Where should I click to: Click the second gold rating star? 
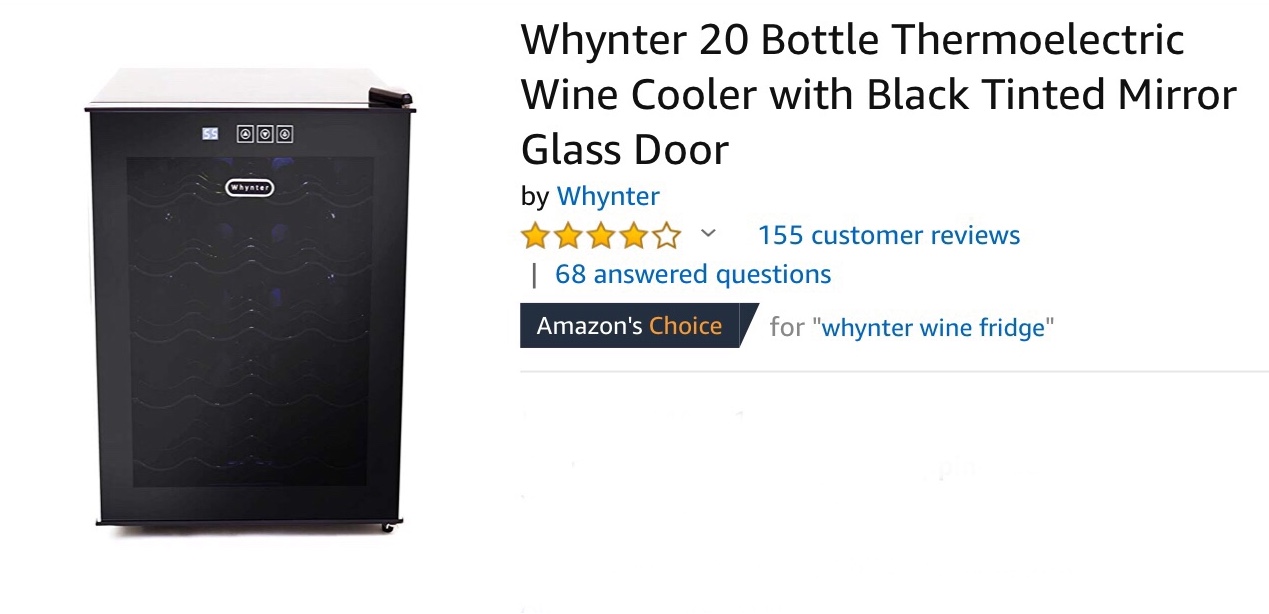(568, 236)
